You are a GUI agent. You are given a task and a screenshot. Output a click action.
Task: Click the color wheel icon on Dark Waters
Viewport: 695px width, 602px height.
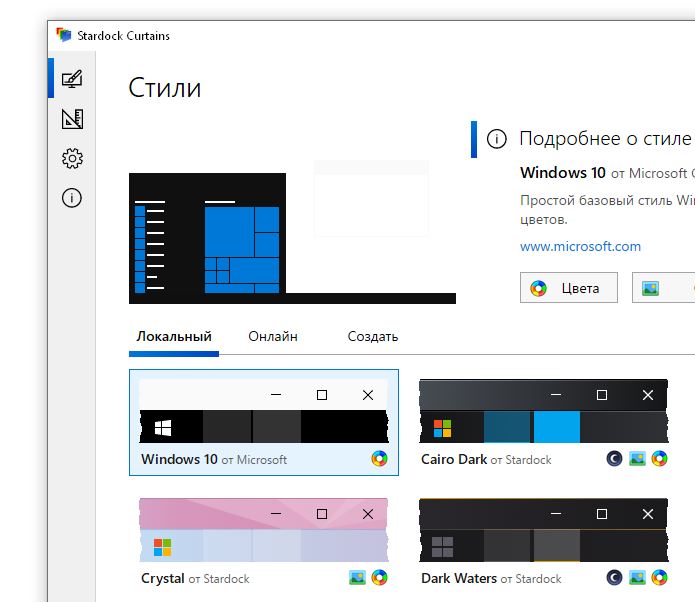(x=659, y=578)
